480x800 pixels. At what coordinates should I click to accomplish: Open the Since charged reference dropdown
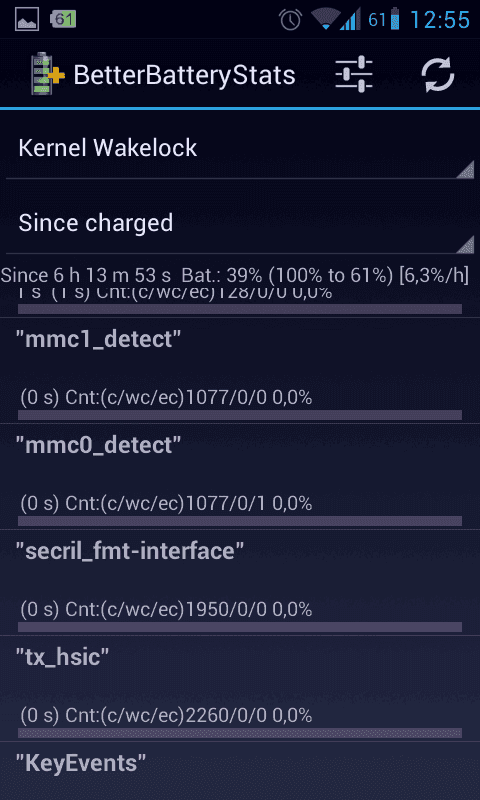point(240,223)
